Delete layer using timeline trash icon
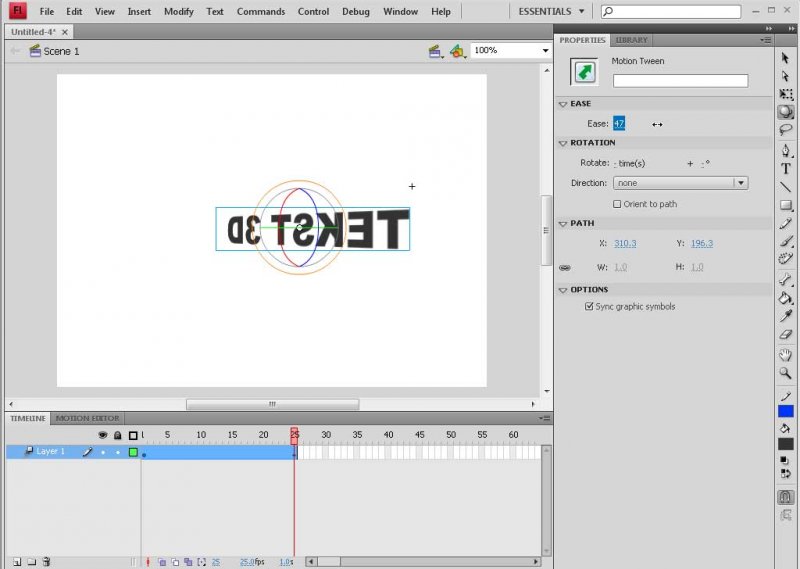 pyautogui.click(x=46, y=562)
